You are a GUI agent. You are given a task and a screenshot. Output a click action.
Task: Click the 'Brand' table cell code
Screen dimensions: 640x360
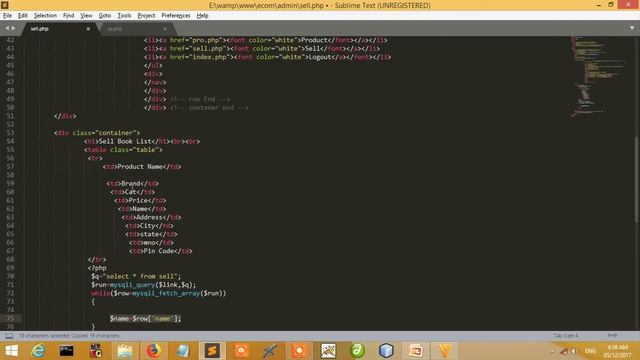pyautogui.click(x=133, y=183)
